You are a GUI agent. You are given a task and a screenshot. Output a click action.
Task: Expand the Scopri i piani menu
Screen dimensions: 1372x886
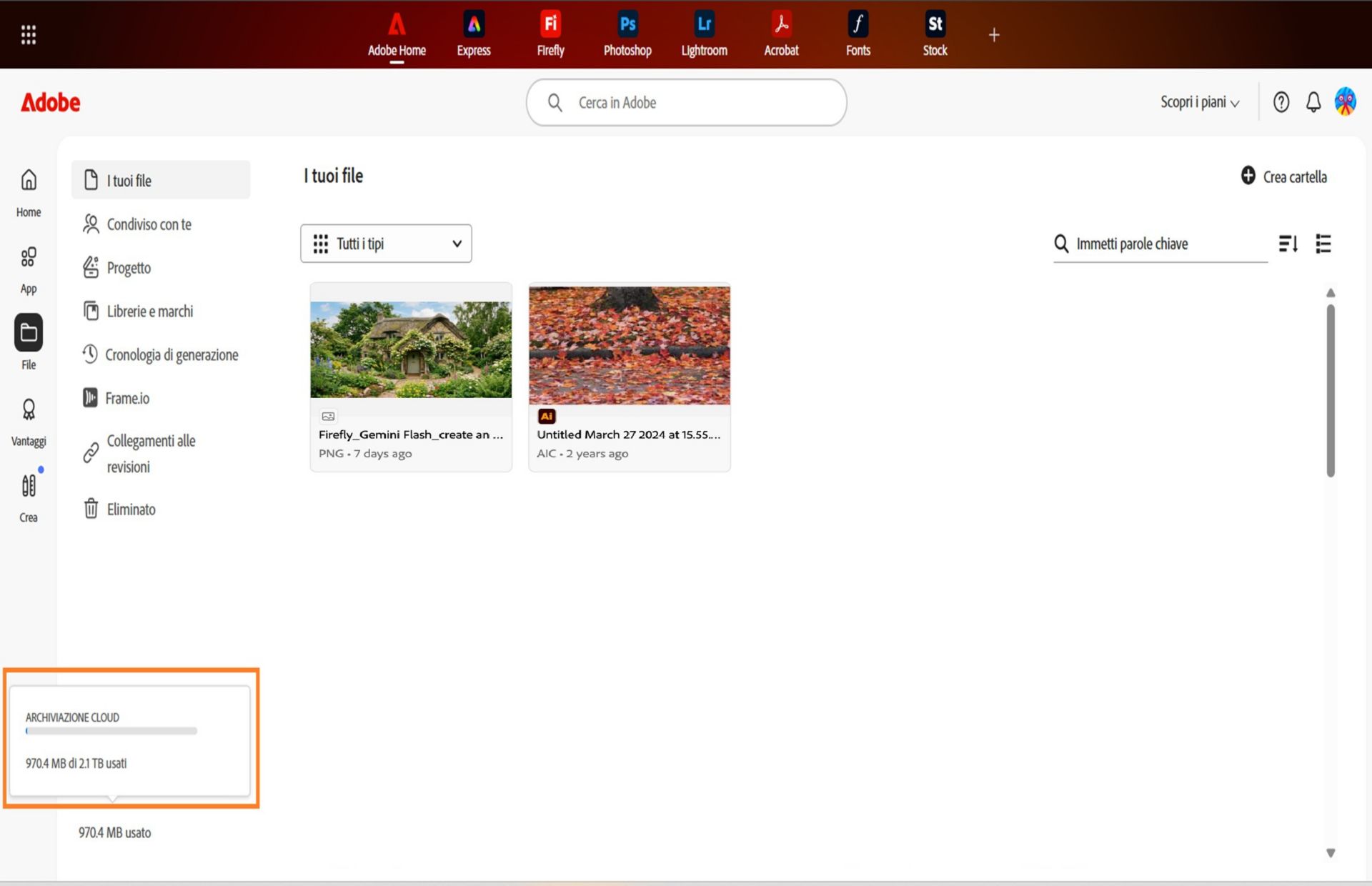[x=1200, y=102]
